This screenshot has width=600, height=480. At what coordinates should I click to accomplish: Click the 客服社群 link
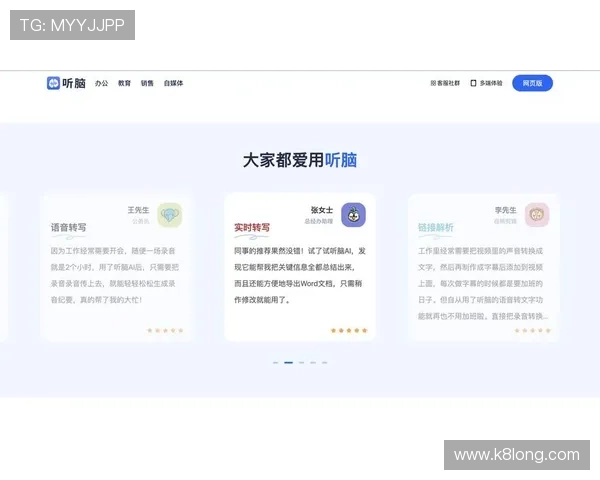click(x=445, y=83)
